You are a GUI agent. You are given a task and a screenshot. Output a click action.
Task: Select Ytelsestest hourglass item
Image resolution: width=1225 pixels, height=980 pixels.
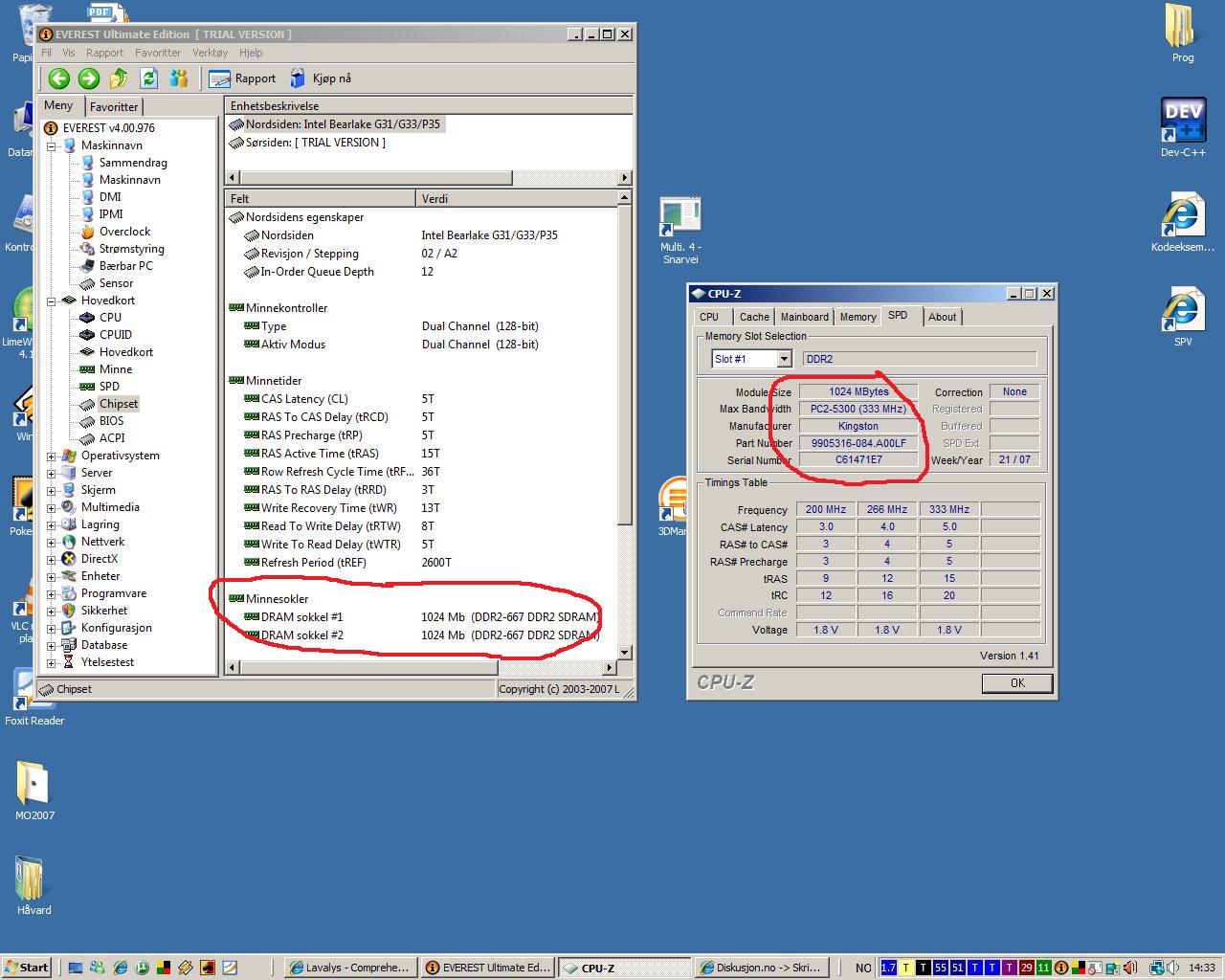107,662
